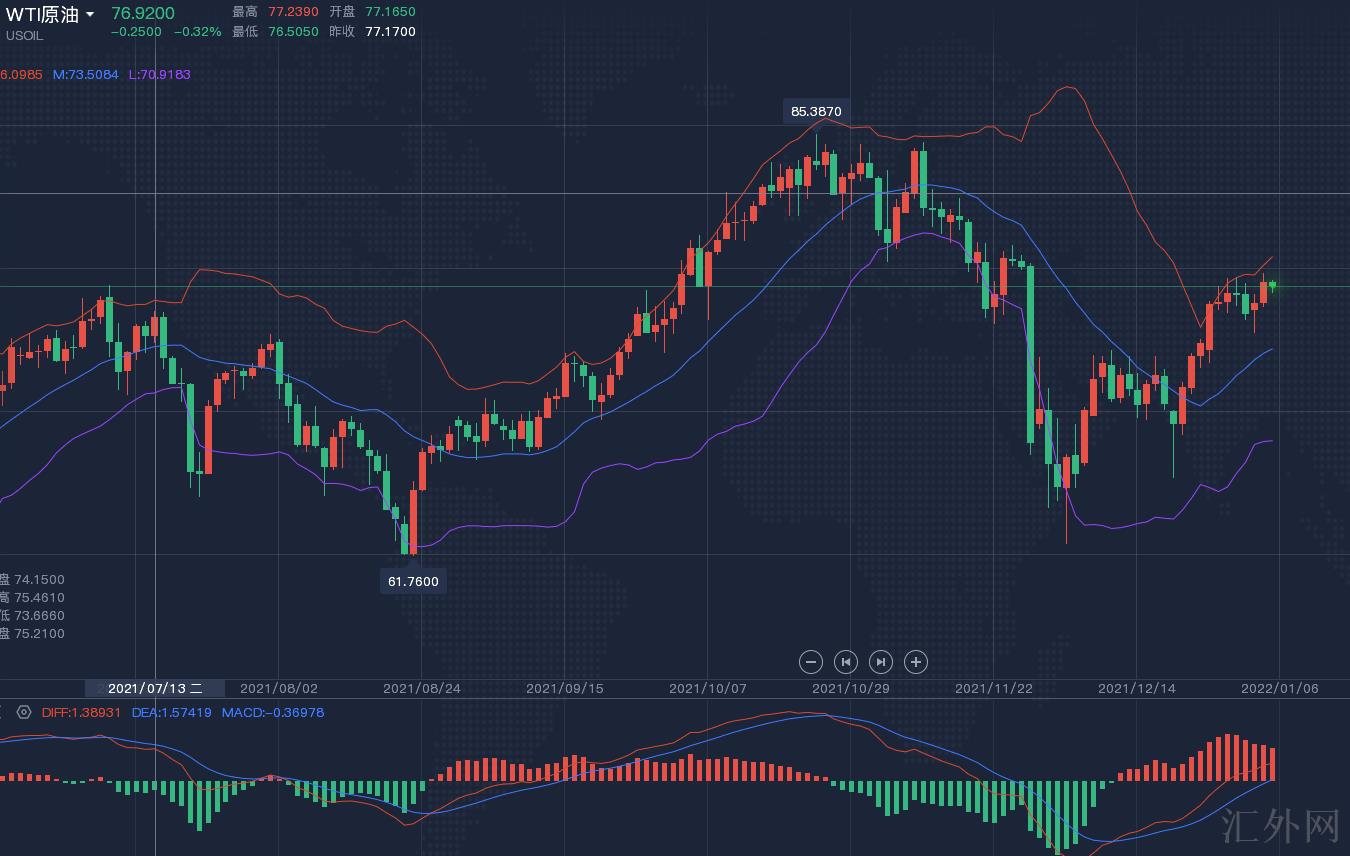Click the DIFF value in MACD legend

click(x=81, y=712)
